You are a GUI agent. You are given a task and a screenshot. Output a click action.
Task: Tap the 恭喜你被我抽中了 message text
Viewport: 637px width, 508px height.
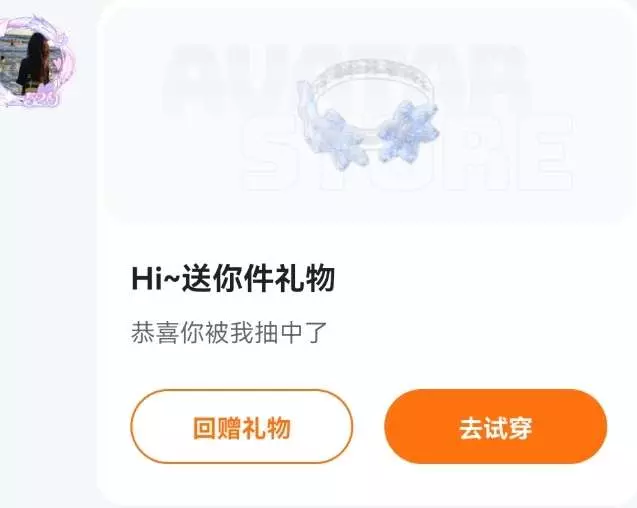pos(229,332)
